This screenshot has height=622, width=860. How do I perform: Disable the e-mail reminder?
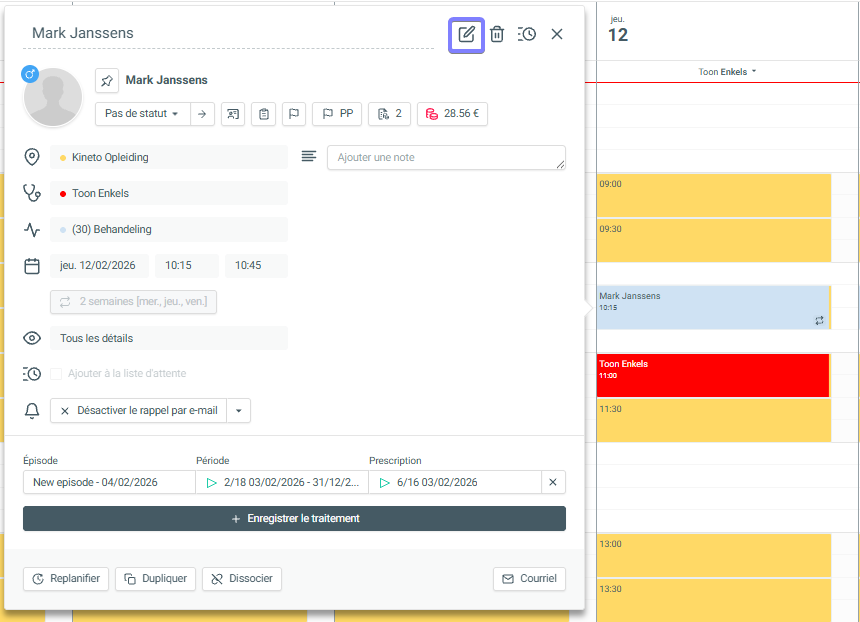(x=139, y=411)
